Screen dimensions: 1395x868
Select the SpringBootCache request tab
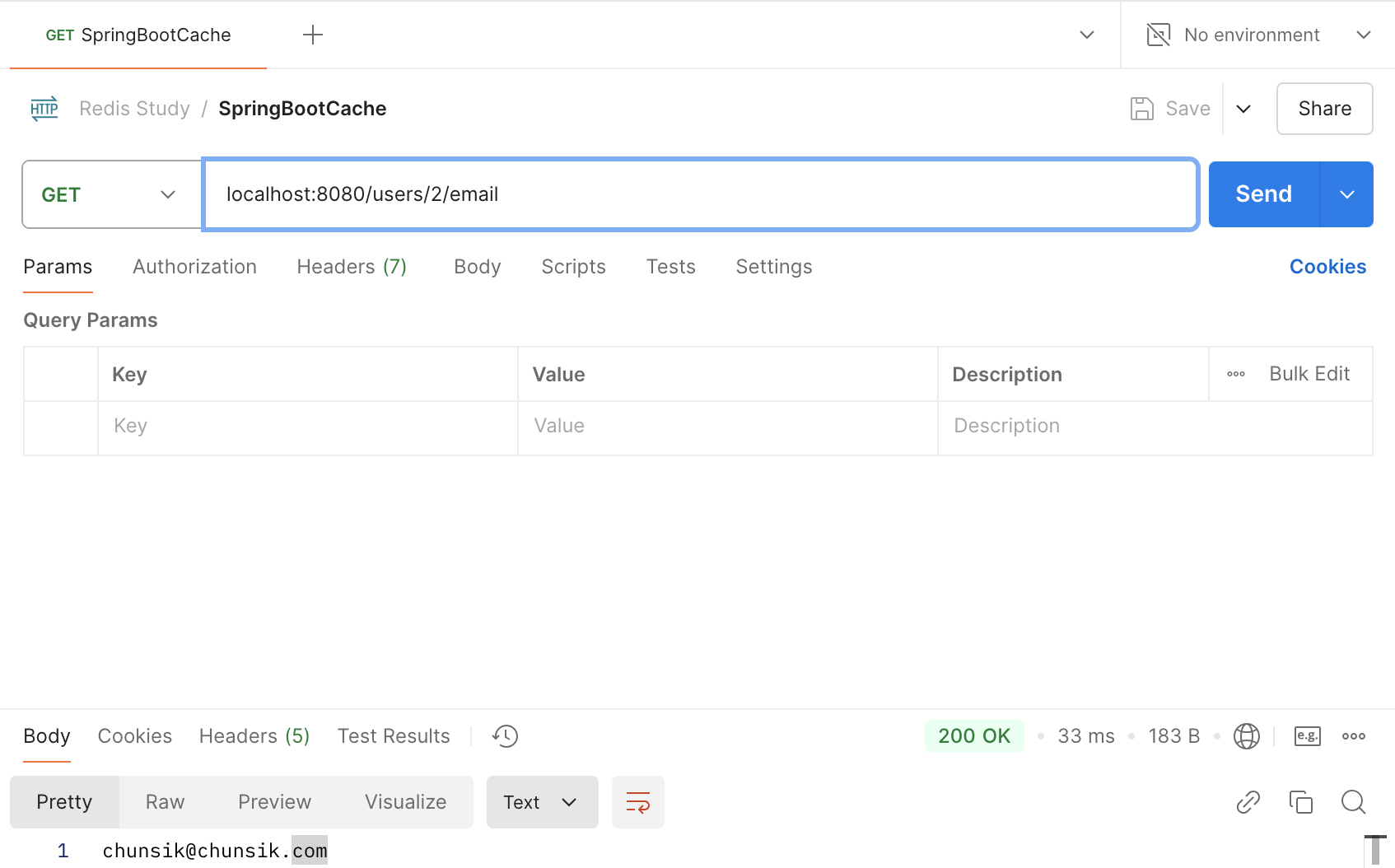(138, 35)
